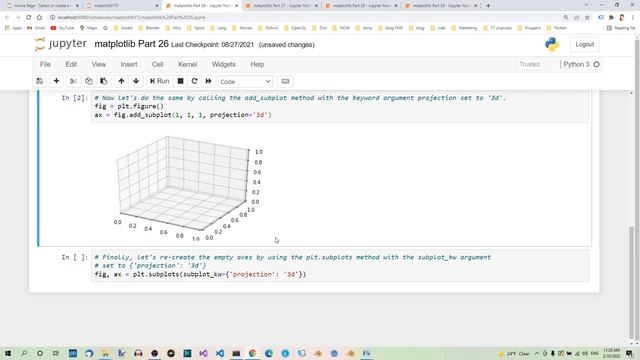Image resolution: width=640 pixels, height=360 pixels.
Task: Open the Insert menu
Action: [129, 64]
